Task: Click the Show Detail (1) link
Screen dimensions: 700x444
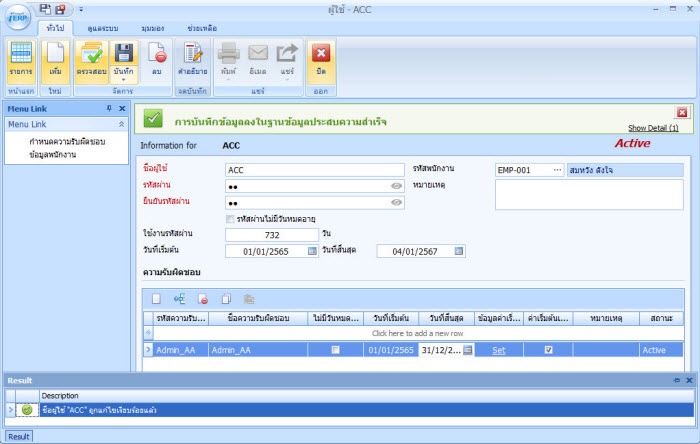Action: [653, 128]
